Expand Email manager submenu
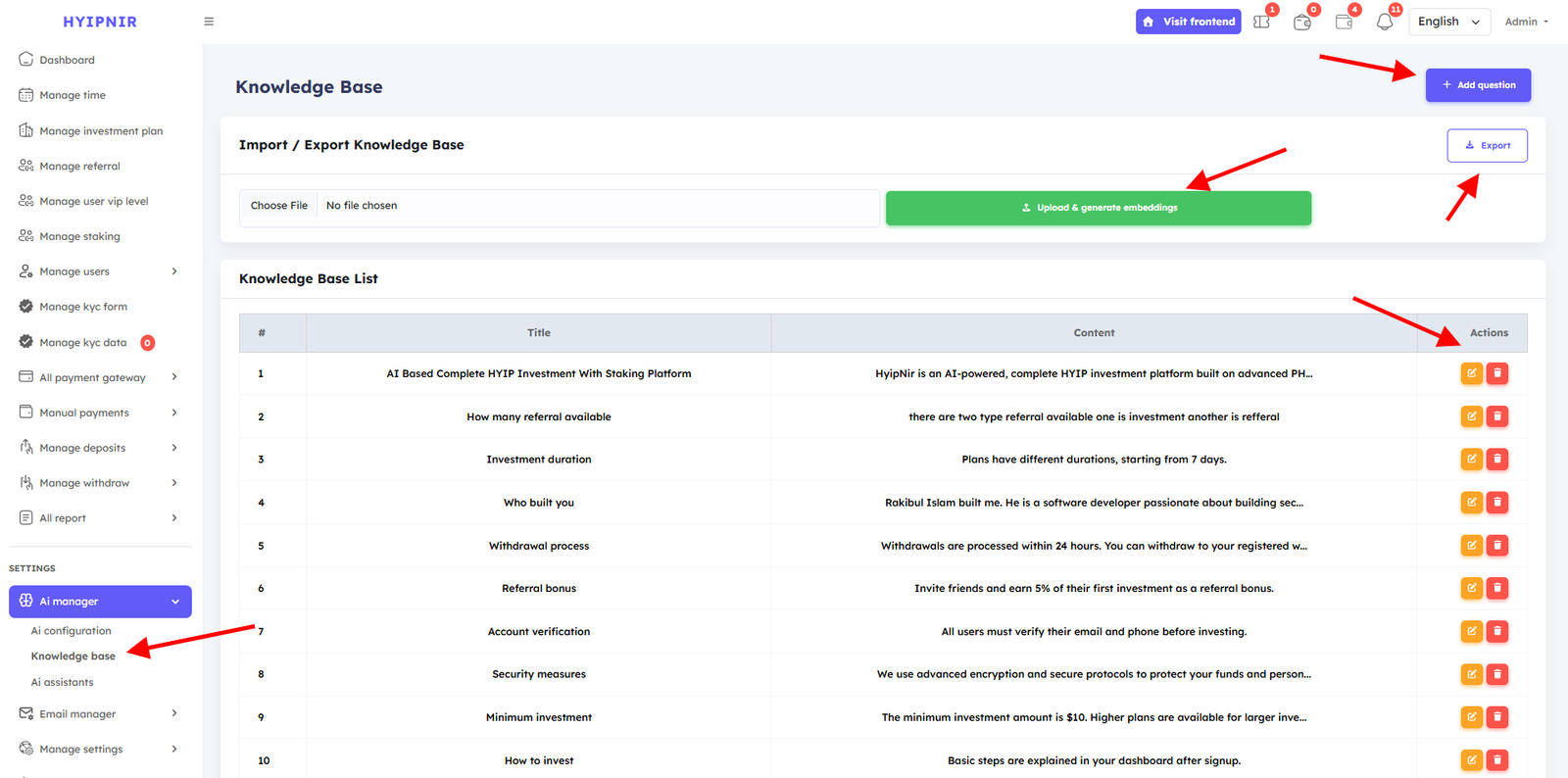 pyautogui.click(x=100, y=713)
